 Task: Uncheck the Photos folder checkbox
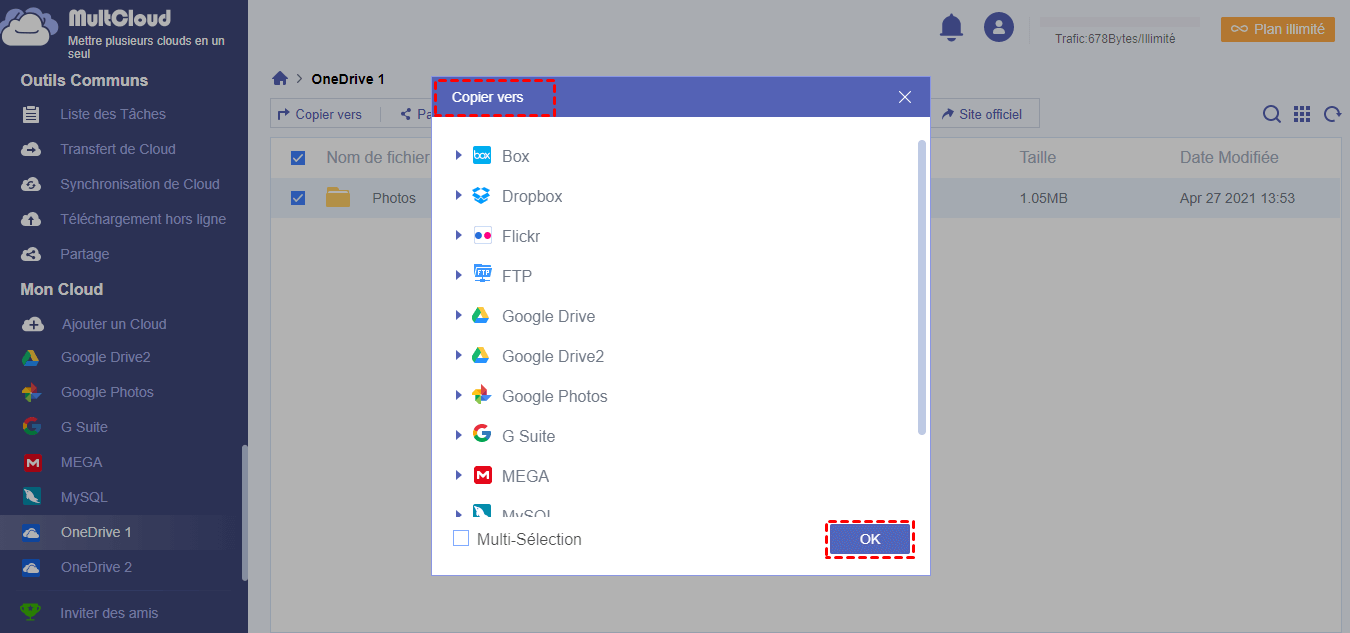click(x=298, y=198)
